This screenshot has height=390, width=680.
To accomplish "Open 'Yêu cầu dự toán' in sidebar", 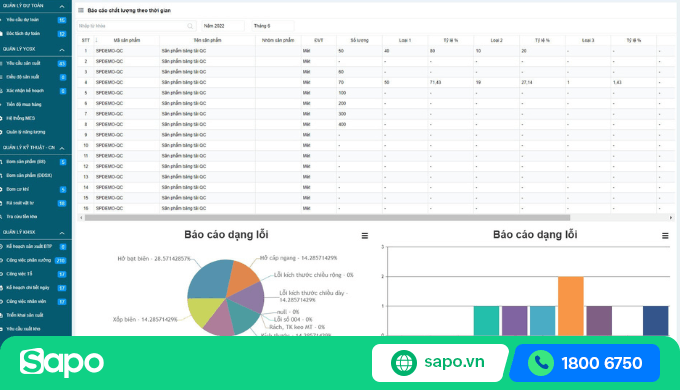I will point(23,20).
